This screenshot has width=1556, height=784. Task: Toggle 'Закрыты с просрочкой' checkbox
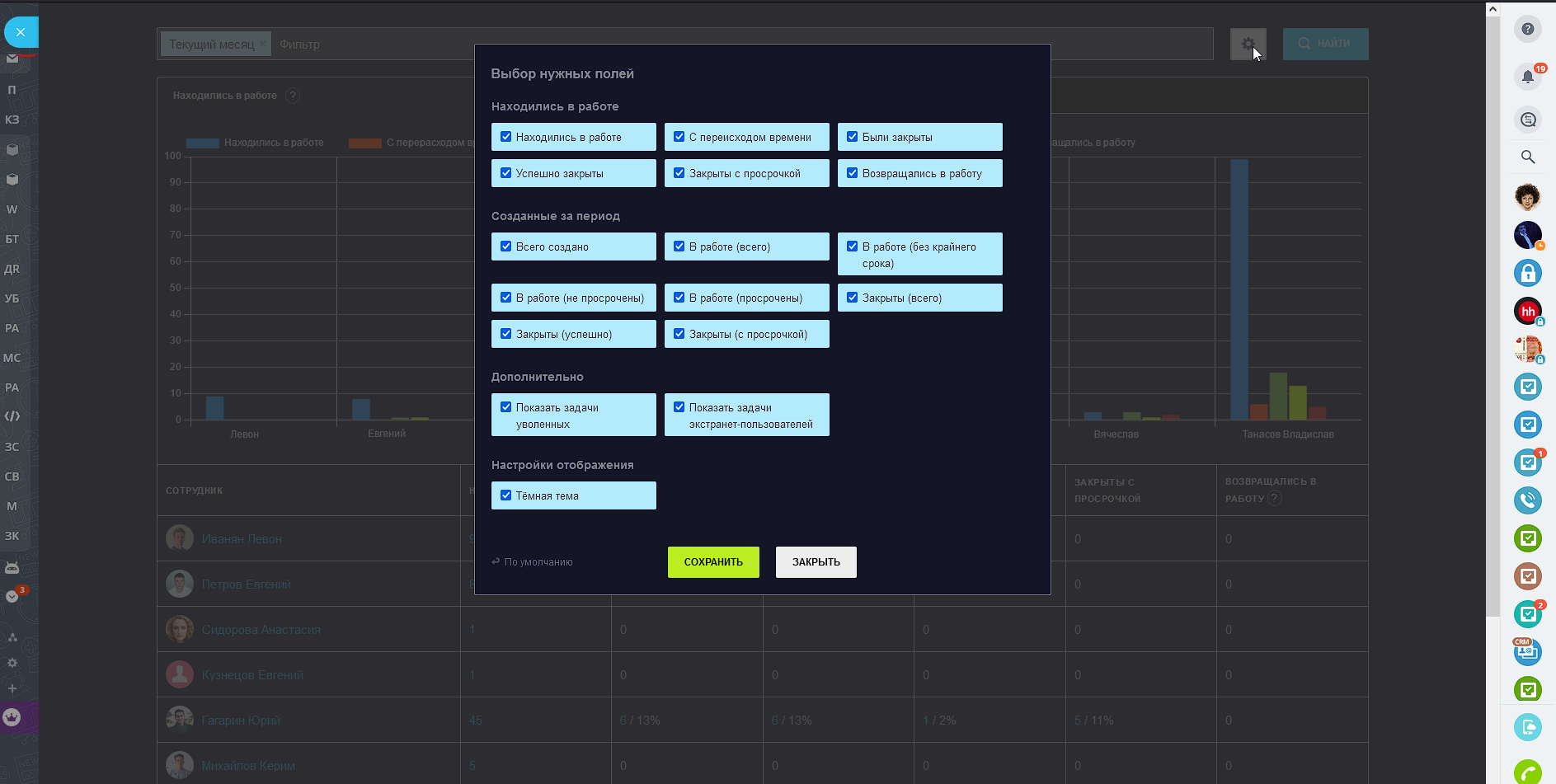679,173
